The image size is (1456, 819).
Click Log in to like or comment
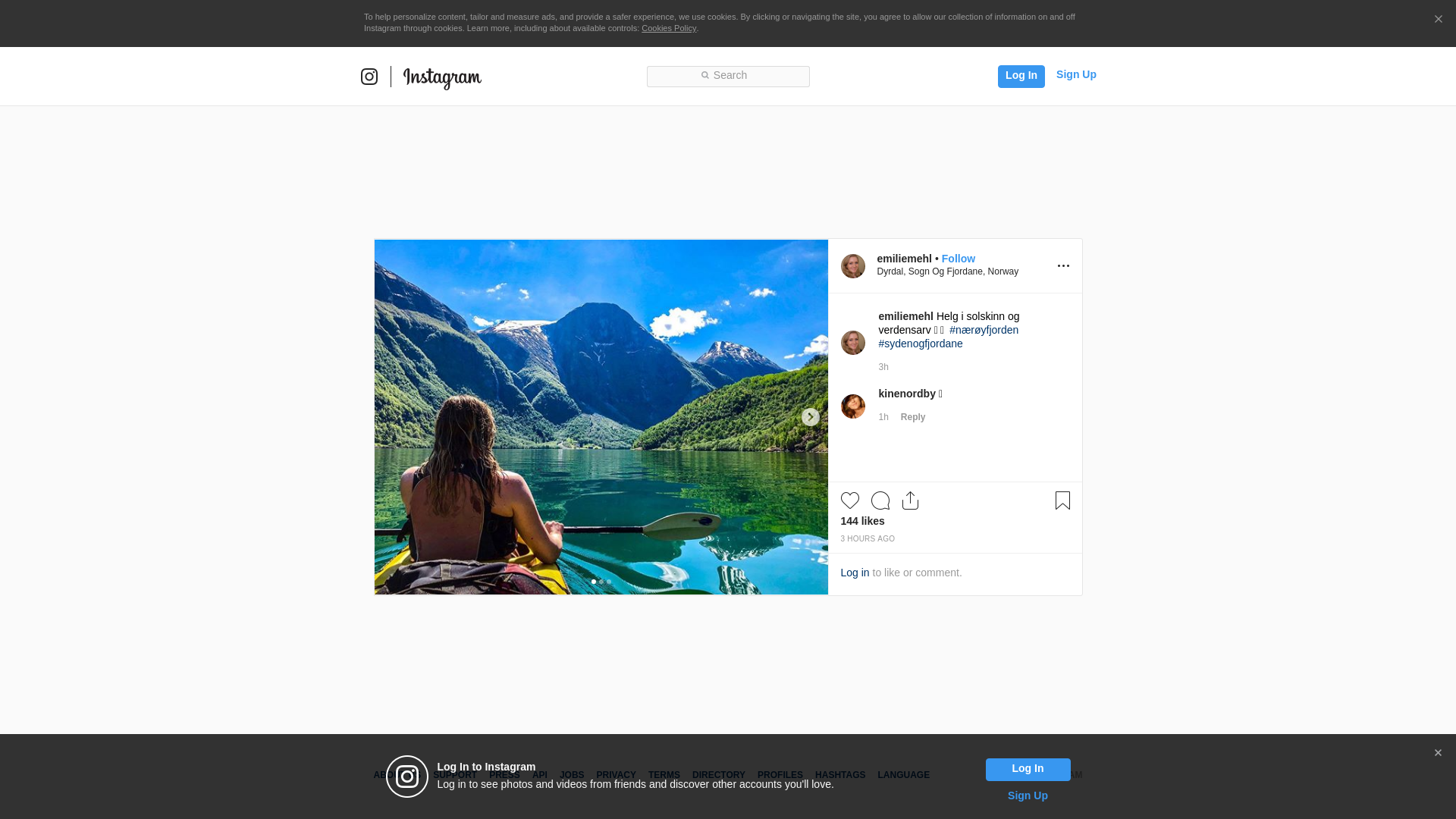pyautogui.click(x=855, y=573)
